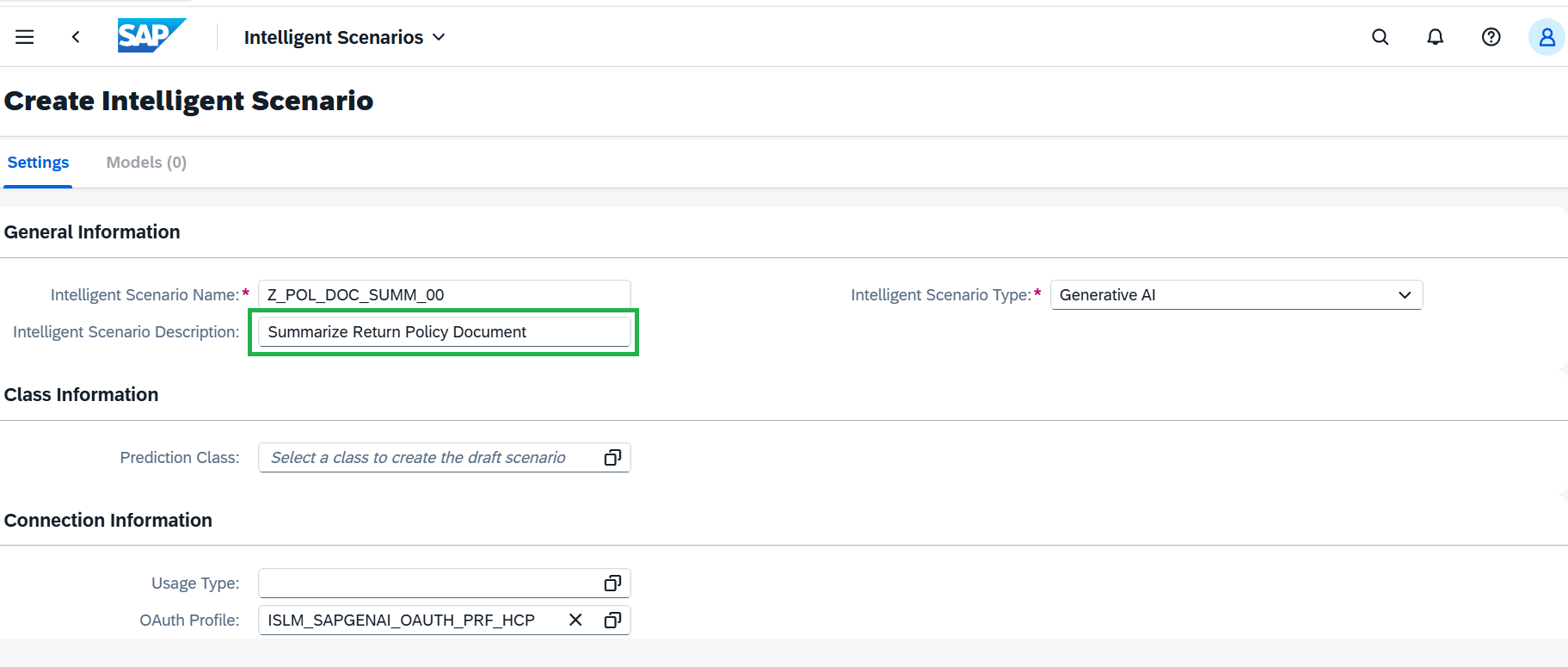Click the OAuth Profile label
The image size is (1568, 667).
point(189,621)
